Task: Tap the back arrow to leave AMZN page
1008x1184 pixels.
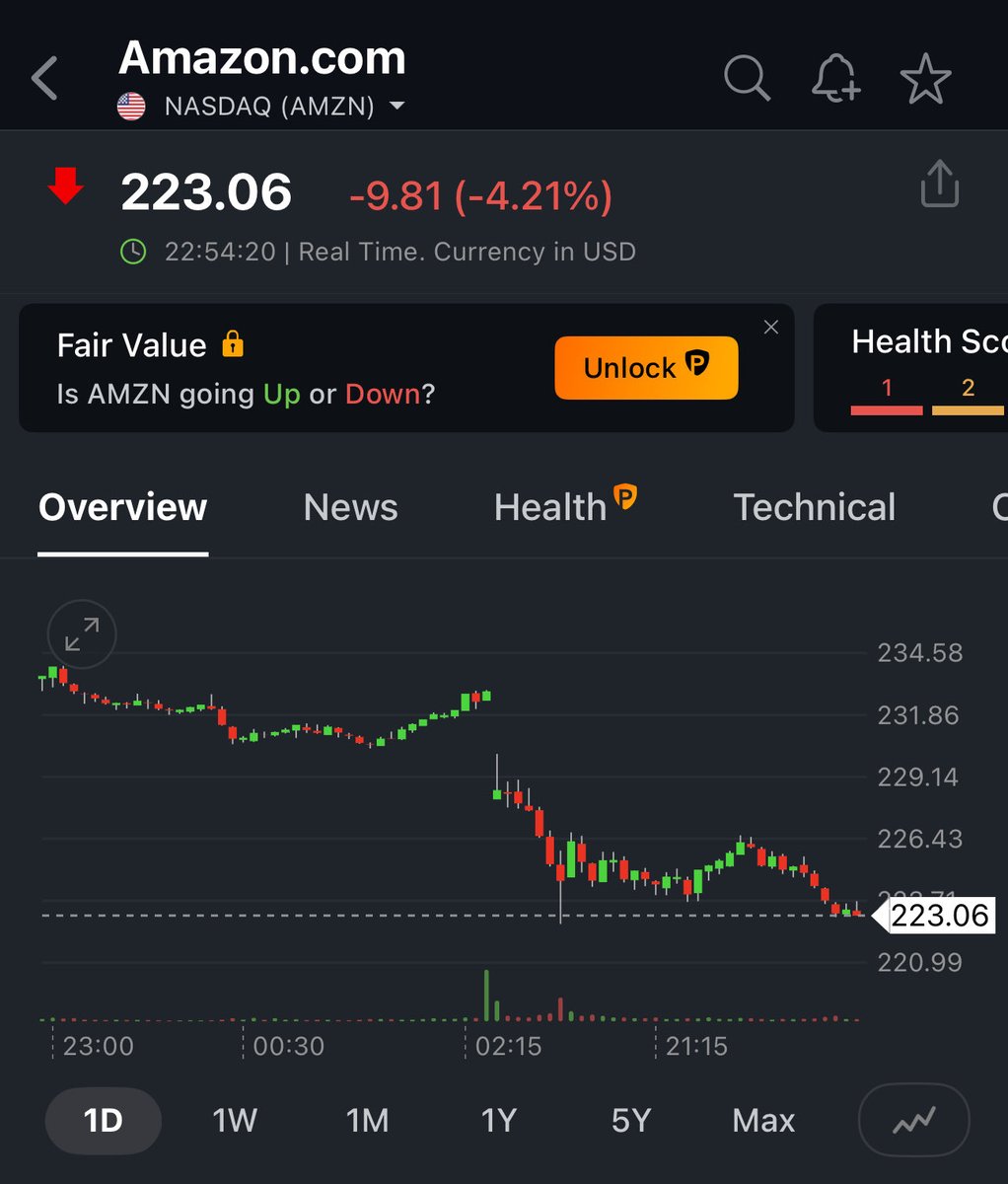Action: point(43,79)
